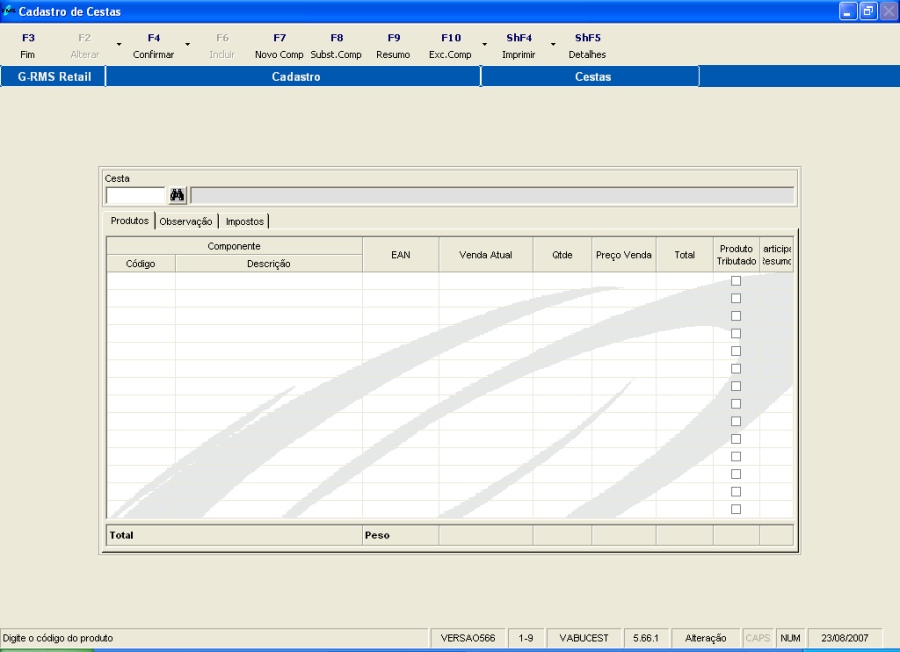Click the Cesta code input field

[x=135, y=196]
